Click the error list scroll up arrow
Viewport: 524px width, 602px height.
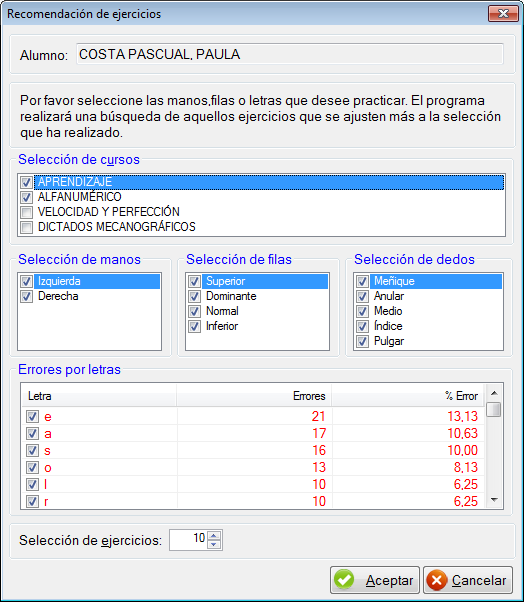click(494, 393)
